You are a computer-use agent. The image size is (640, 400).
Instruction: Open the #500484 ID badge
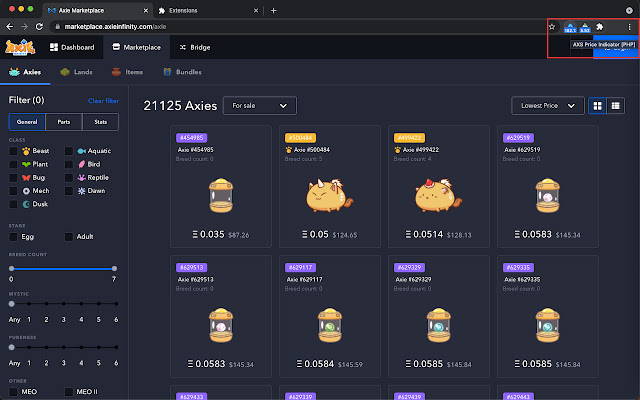(x=300, y=138)
